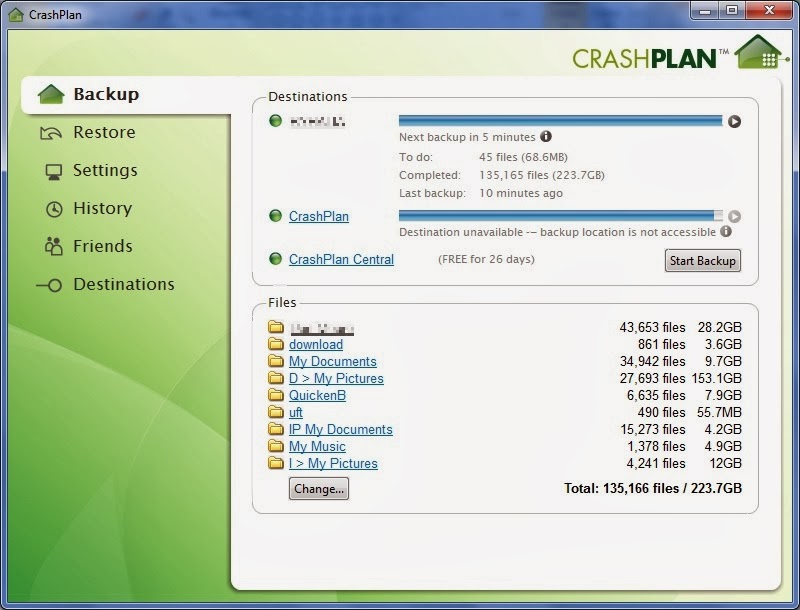The width and height of the screenshot is (800, 610).
Task: Click the Destinations connector icon in sidebar
Action: [49, 285]
